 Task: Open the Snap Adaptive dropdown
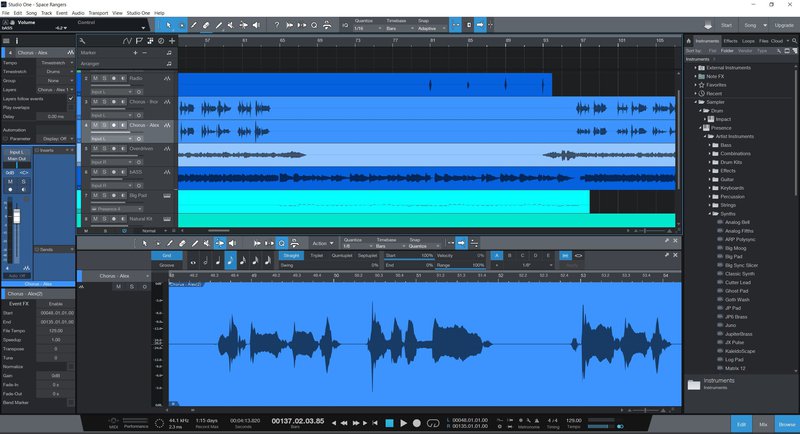(x=431, y=29)
